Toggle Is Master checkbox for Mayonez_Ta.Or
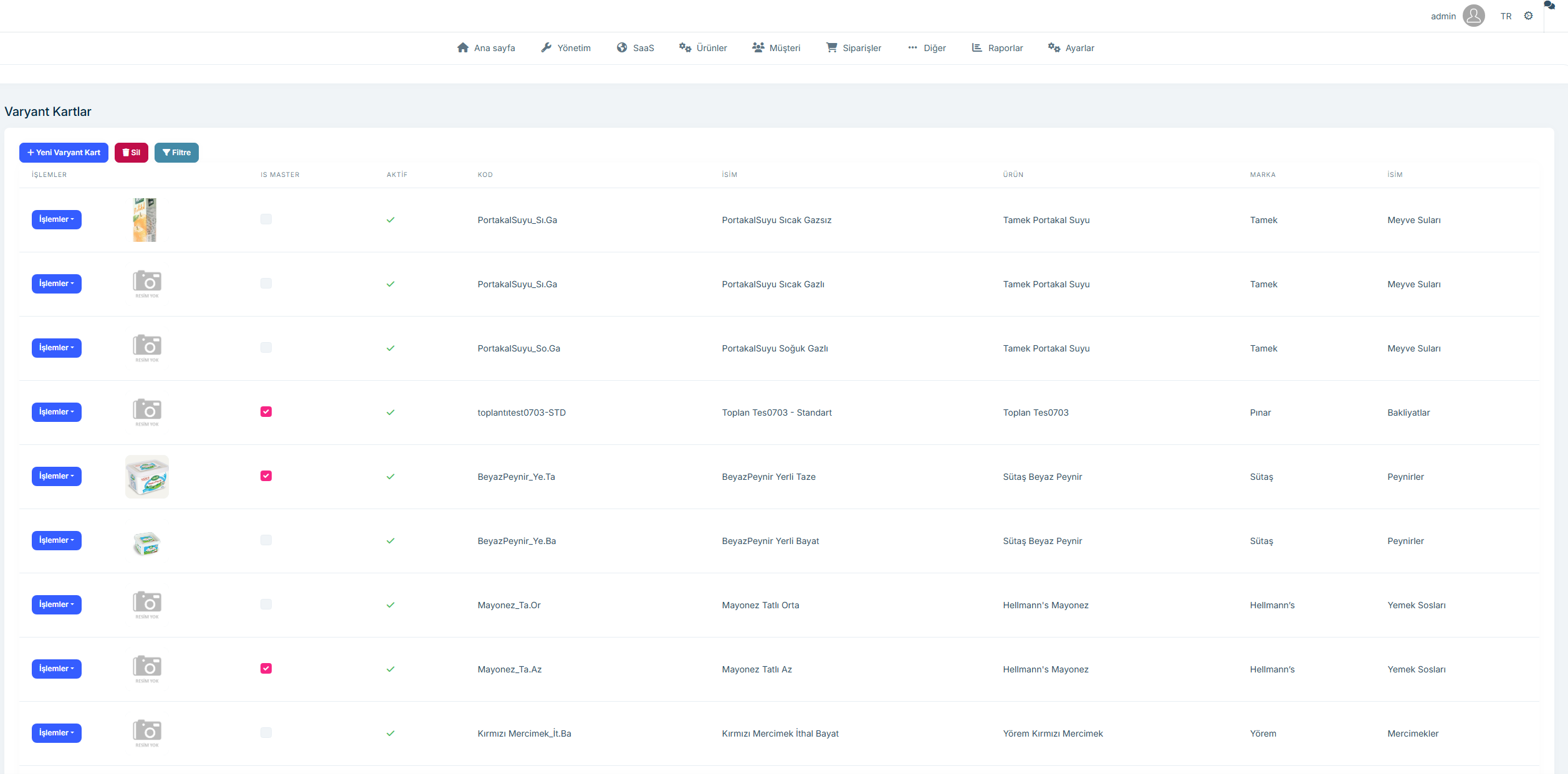This screenshot has height=774, width=1568. [x=266, y=604]
